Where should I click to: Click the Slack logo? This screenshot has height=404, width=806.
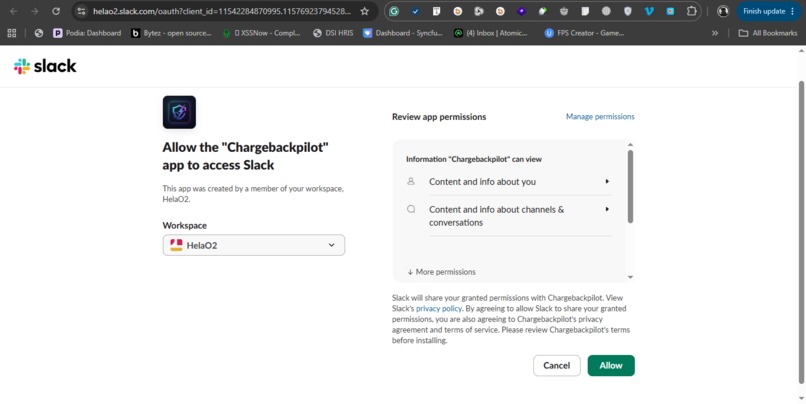(45, 66)
